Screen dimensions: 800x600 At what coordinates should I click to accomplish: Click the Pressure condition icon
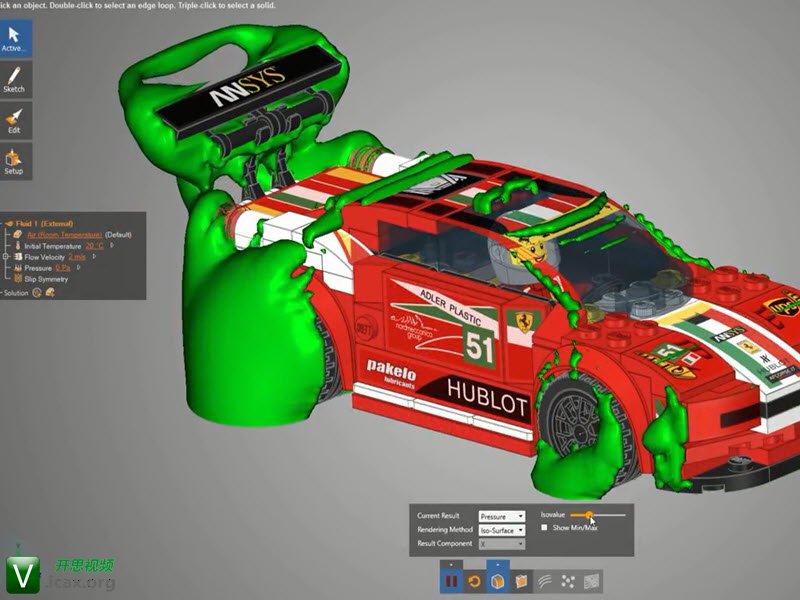tap(18, 268)
